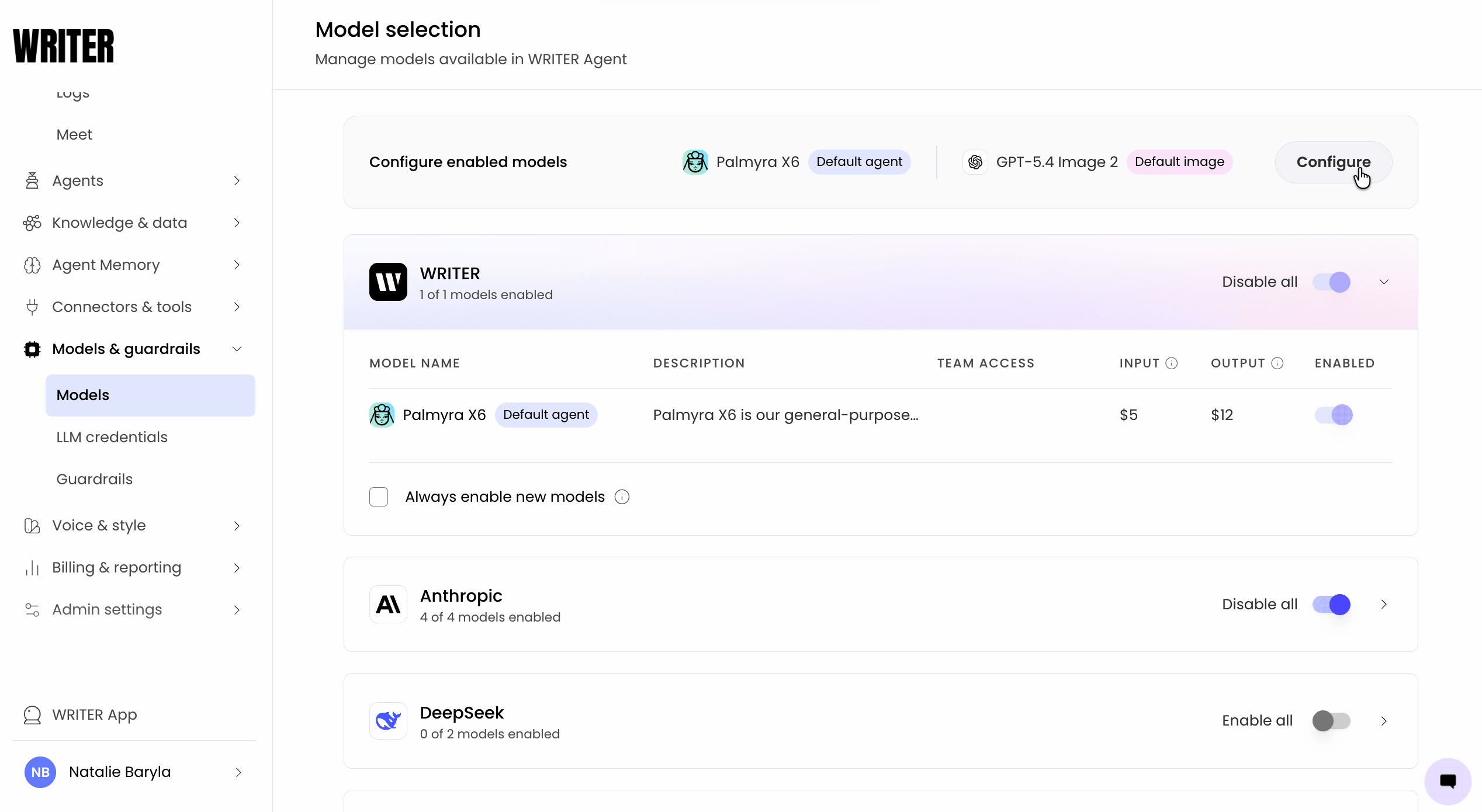Click the $5 input price

coord(1128,415)
